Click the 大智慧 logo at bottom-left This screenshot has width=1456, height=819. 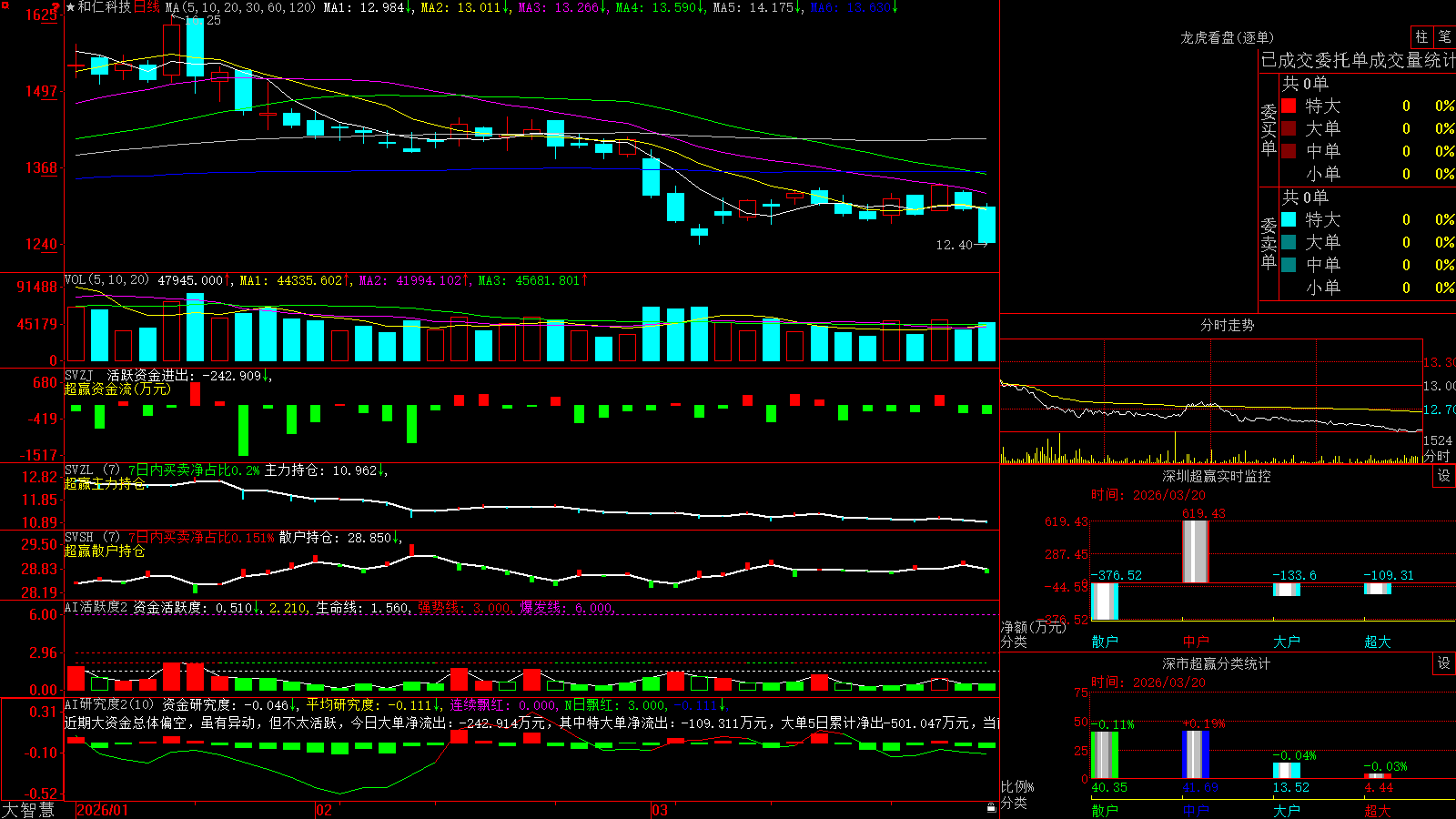(x=28, y=809)
